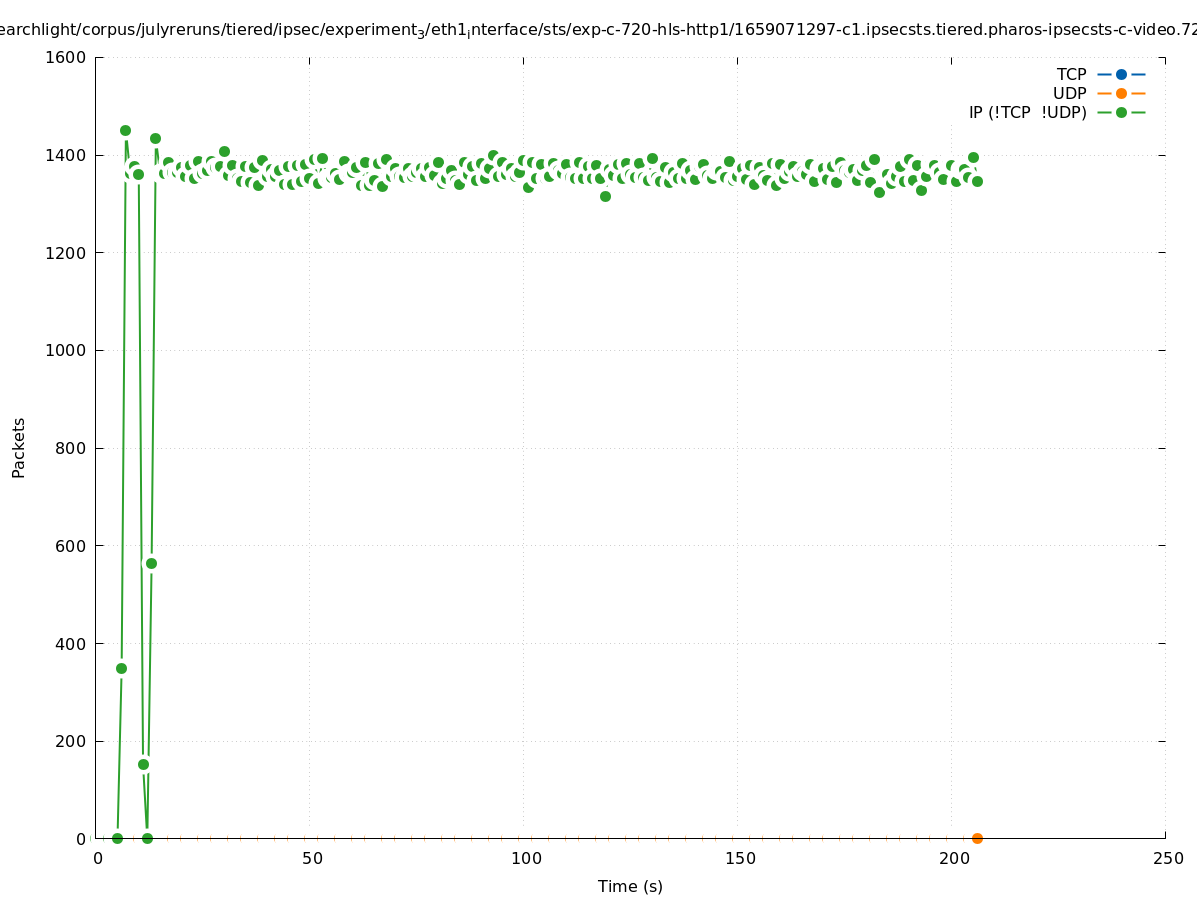Click the 250 x-axis tick label
Screen dimensions: 1197x900
[x=1168, y=858]
